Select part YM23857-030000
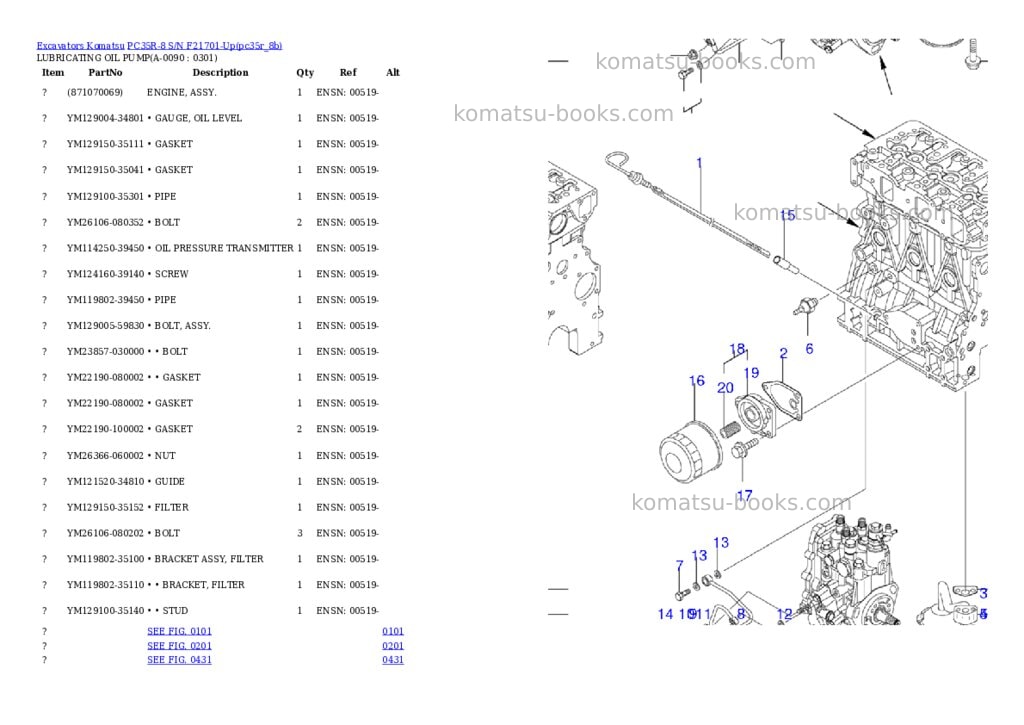The height and width of the screenshot is (725, 1024). 105,351
